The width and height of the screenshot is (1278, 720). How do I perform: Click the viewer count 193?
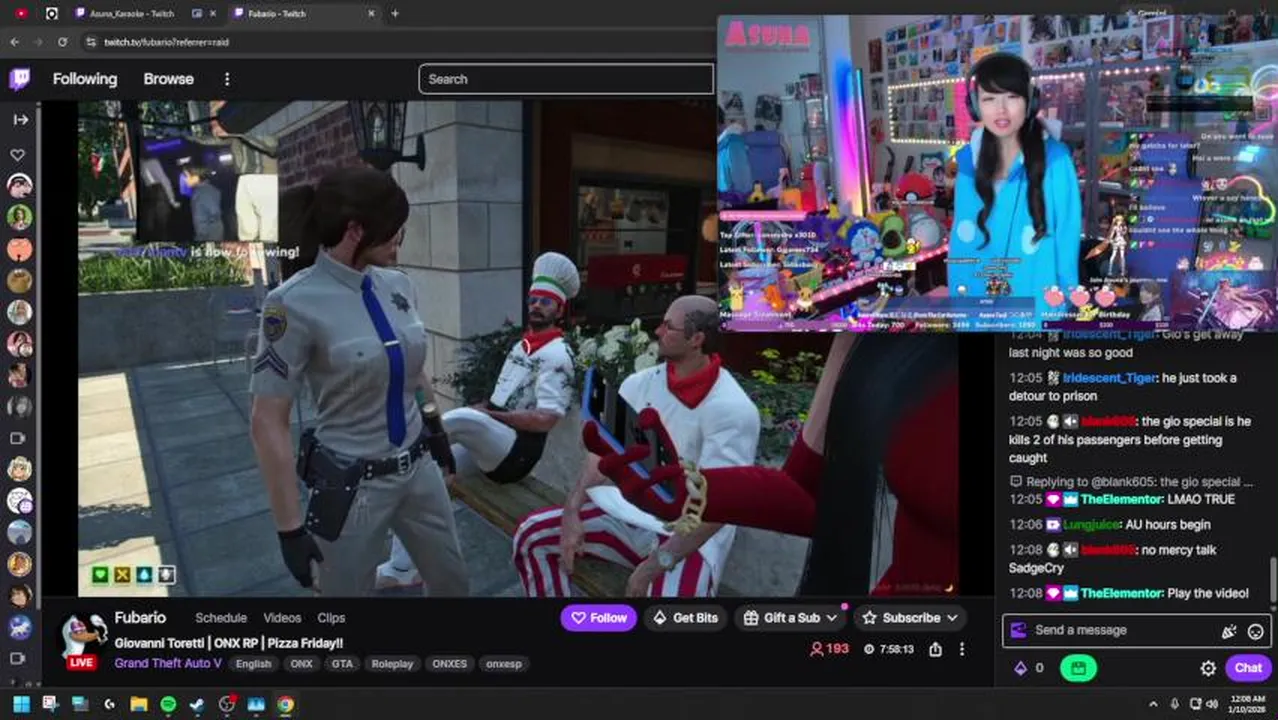click(830, 649)
